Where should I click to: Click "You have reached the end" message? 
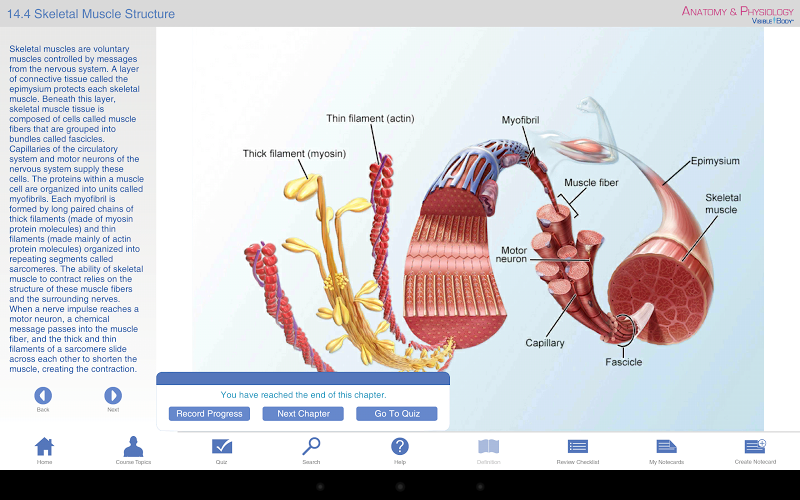click(x=303, y=395)
